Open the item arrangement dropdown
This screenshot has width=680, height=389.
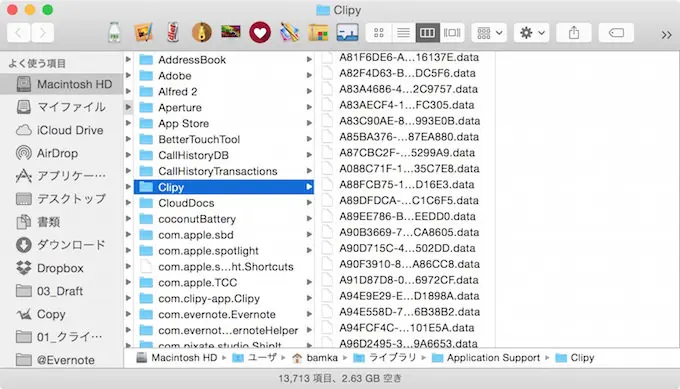coord(489,33)
